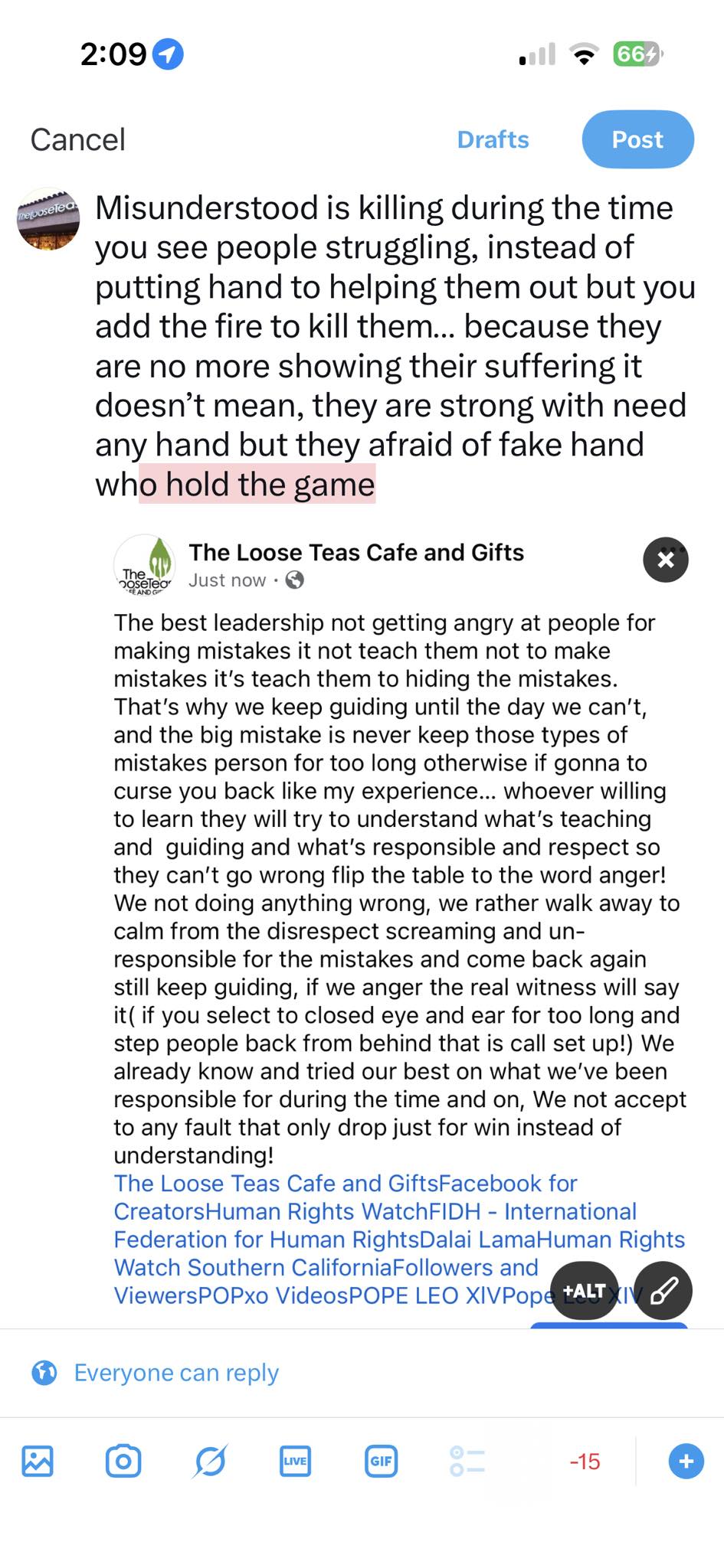
Task: Check the character count indicator showing -15
Action: 585,1461
